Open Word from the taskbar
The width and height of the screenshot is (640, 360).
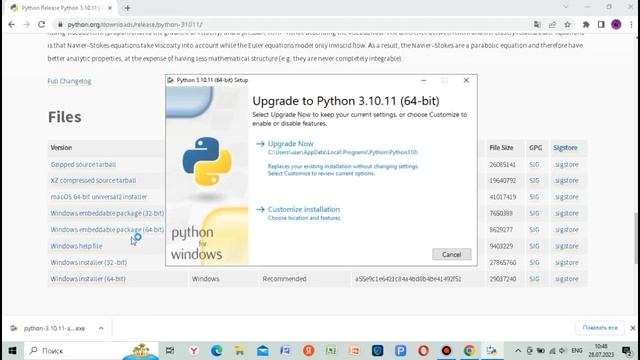(x=285, y=351)
